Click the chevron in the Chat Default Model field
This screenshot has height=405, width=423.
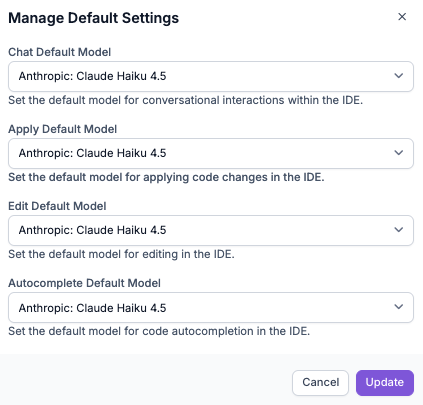399,76
